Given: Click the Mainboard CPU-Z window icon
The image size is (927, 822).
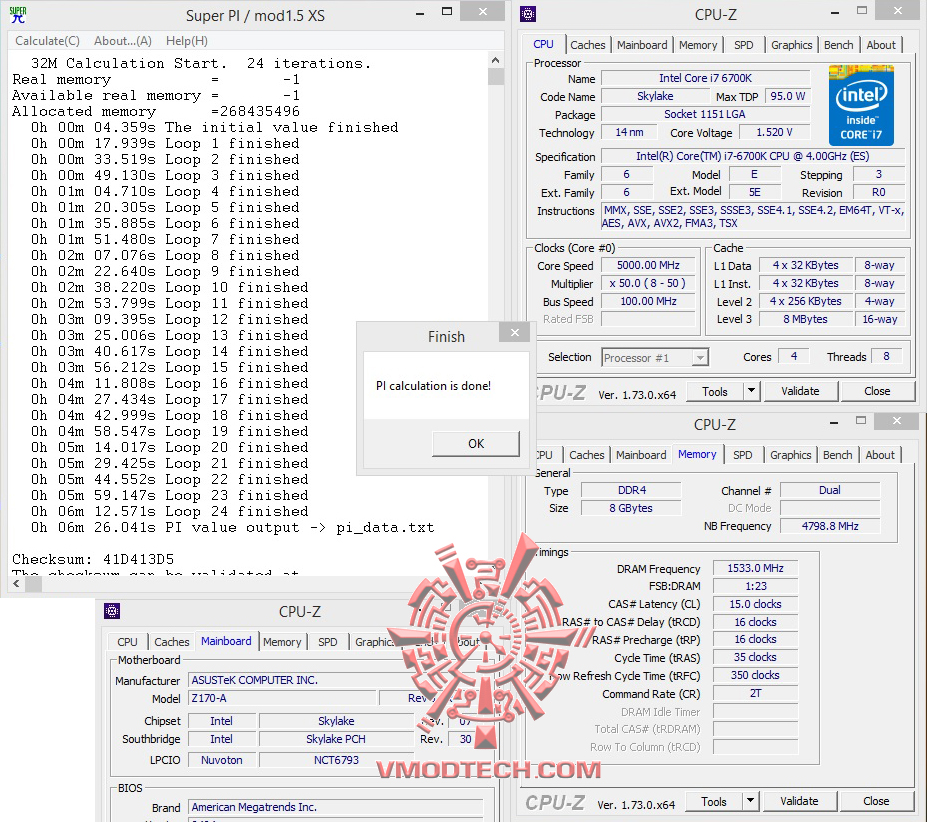Looking at the screenshot, I should pyautogui.click(x=112, y=611).
